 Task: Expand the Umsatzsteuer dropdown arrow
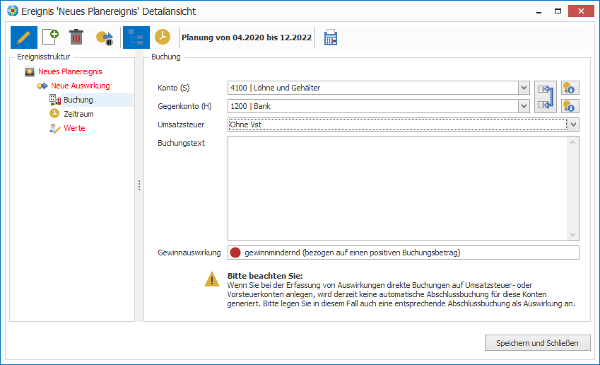point(573,124)
